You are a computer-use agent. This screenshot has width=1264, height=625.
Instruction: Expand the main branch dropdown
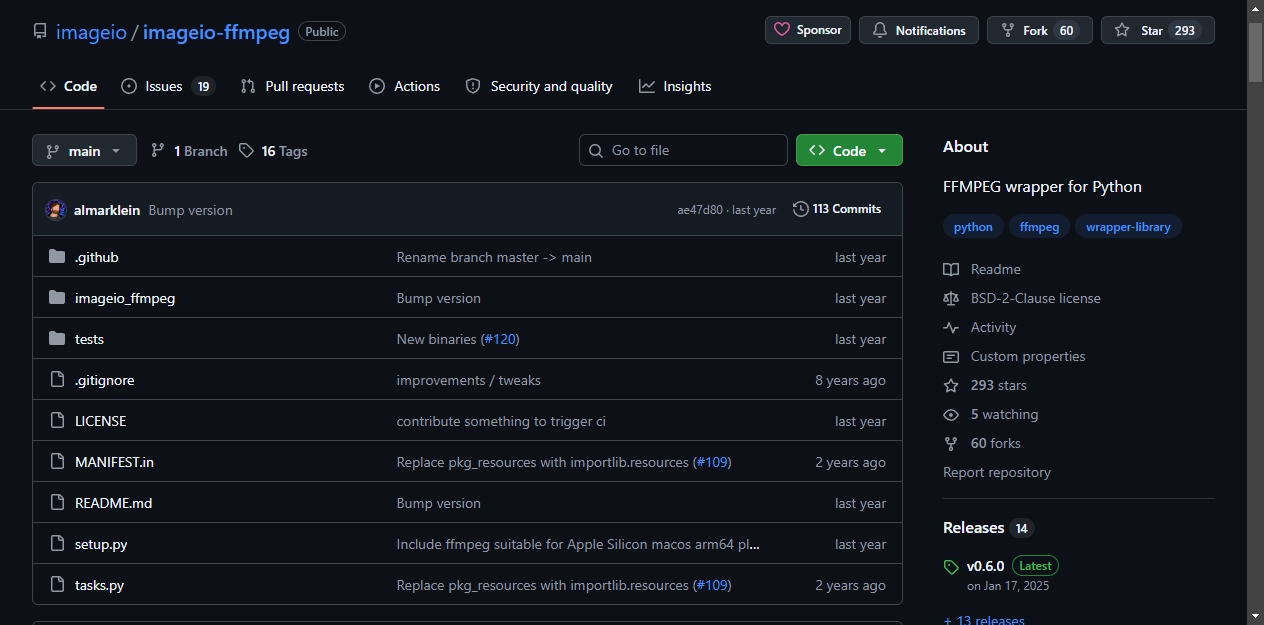(84, 151)
